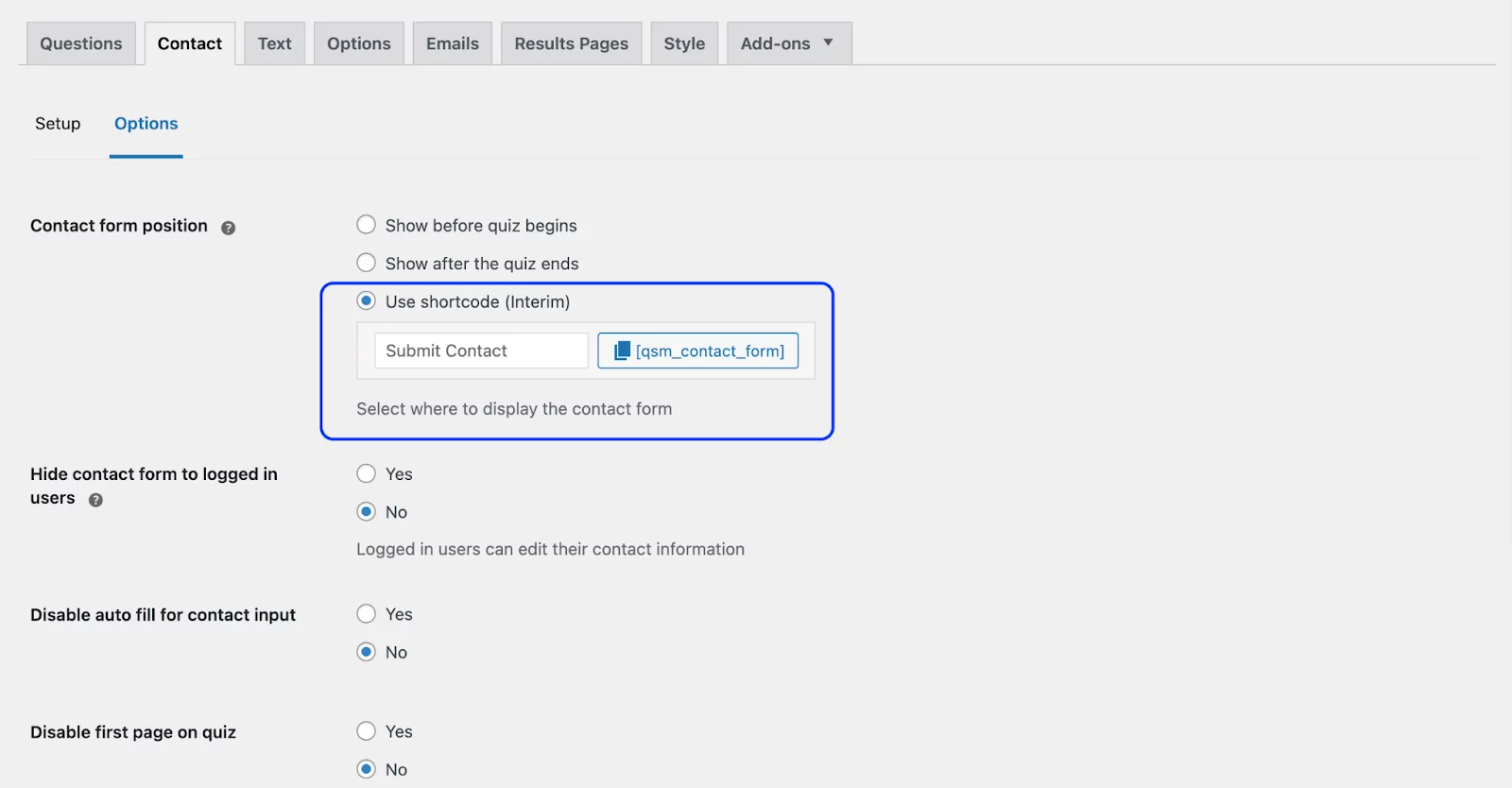Viewport: 1512px width, 788px height.
Task: Set Disable first page to No
Action: (x=367, y=769)
